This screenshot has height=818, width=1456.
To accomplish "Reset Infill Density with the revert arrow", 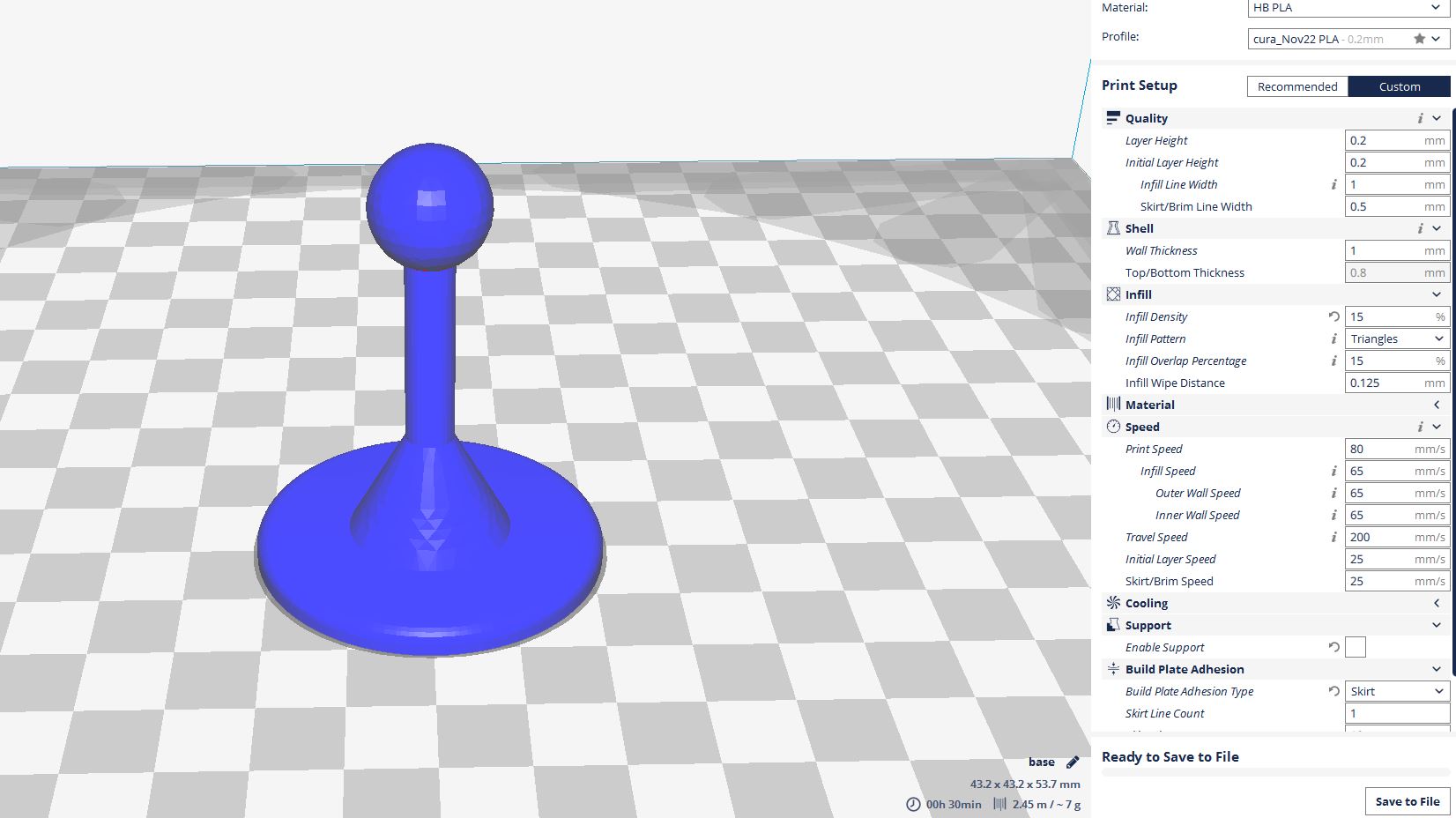I will click(1333, 316).
